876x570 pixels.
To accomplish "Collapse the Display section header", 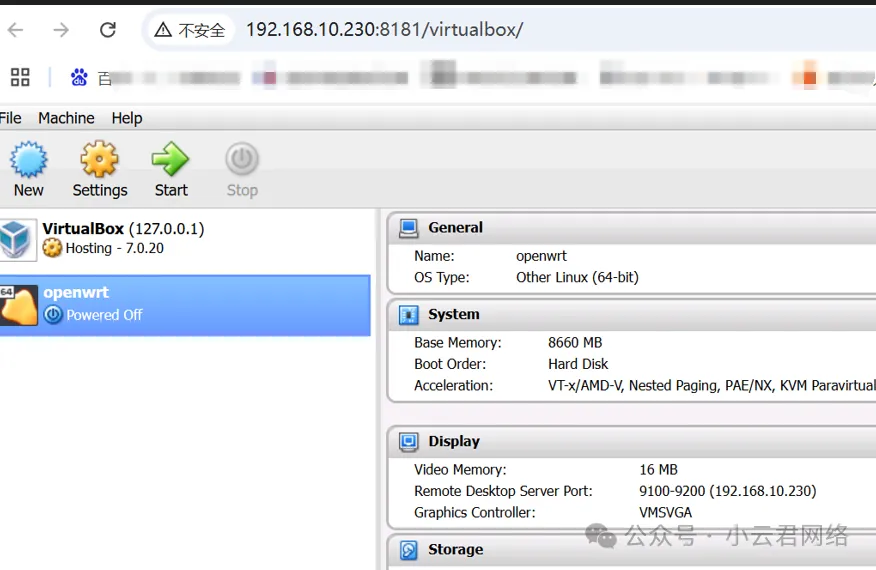I will coord(454,441).
